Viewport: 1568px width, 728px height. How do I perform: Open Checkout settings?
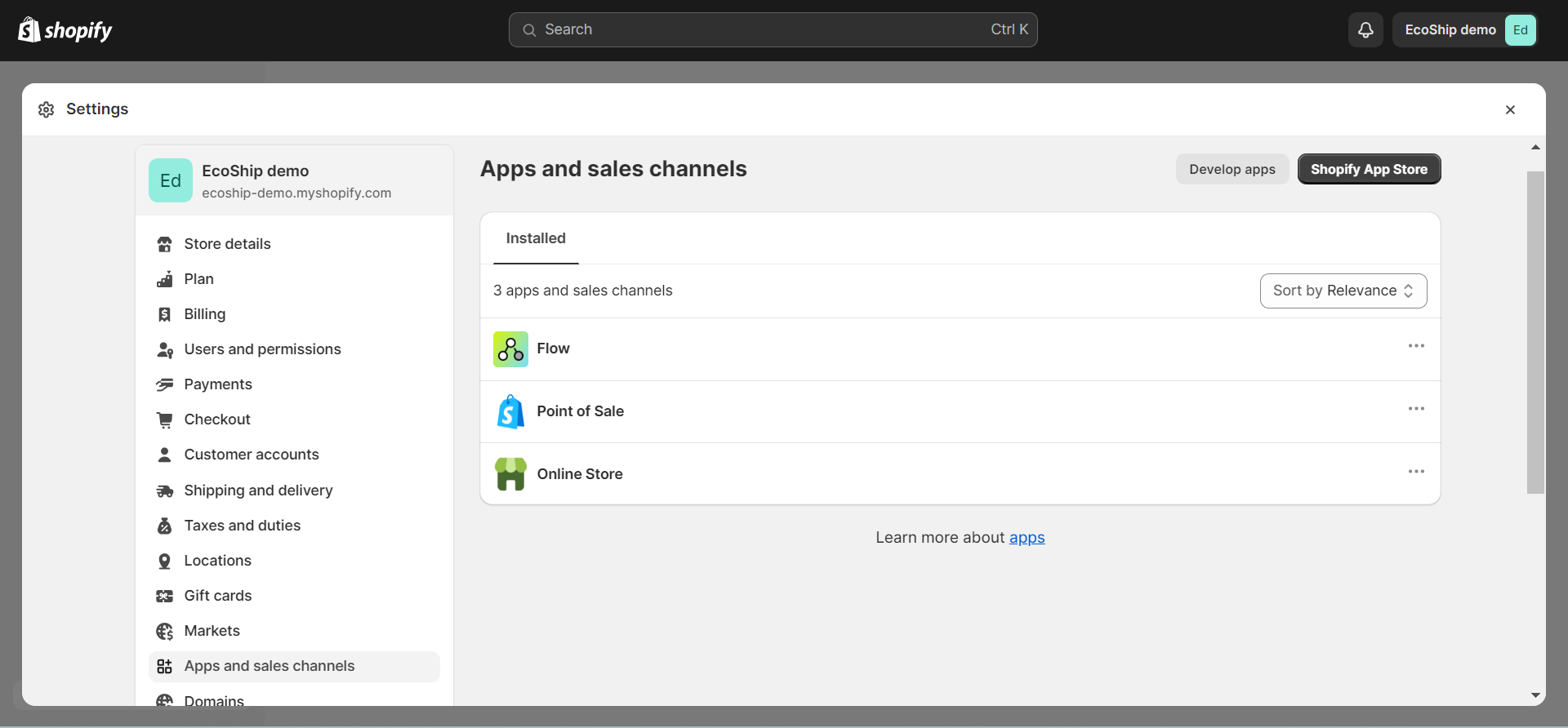294,419
